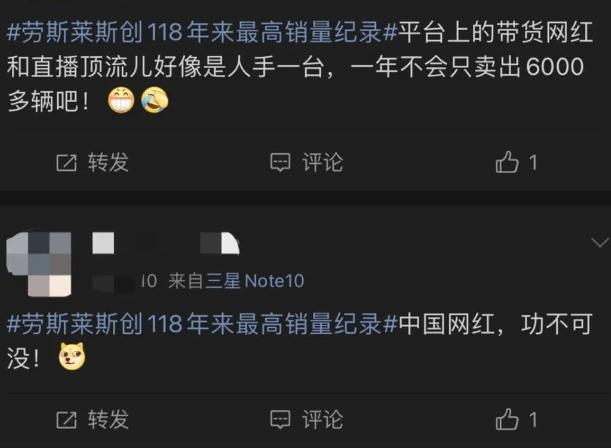Expand the chevron menu beside the blurred username
The image size is (611, 448).
[600, 242]
